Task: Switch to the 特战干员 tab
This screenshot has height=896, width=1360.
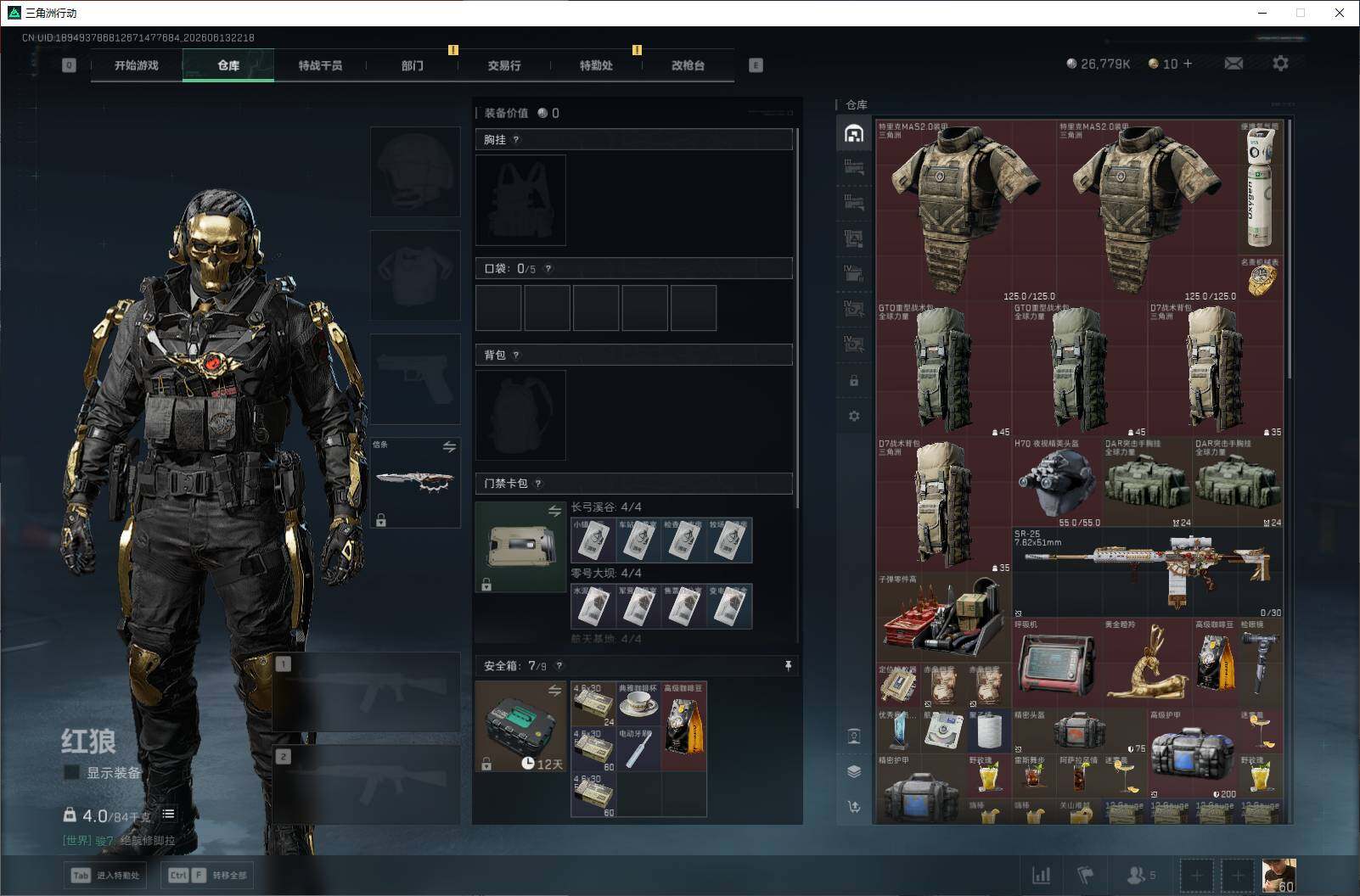Action: pos(320,65)
